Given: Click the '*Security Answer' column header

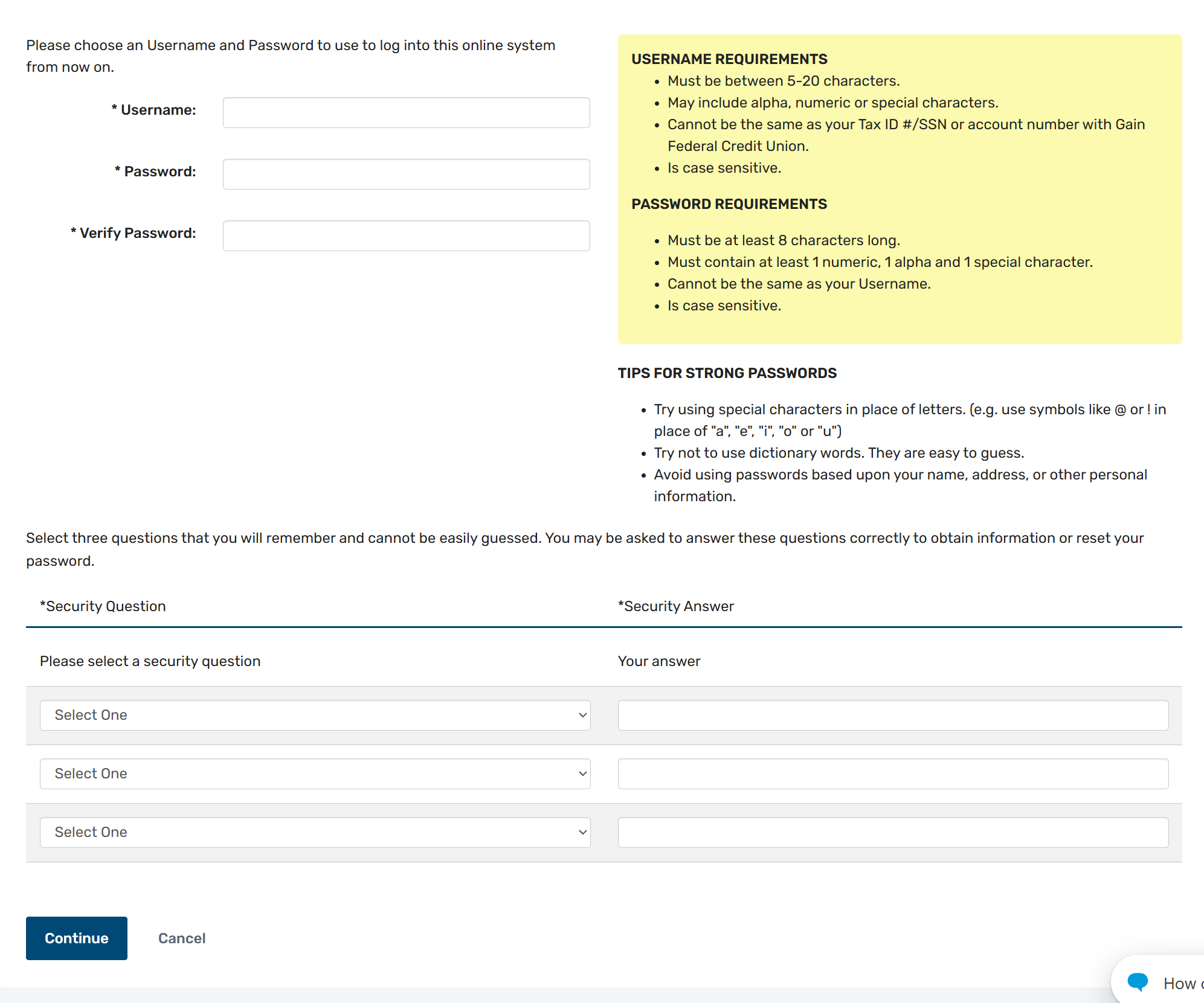Looking at the screenshot, I should tap(675, 606).
